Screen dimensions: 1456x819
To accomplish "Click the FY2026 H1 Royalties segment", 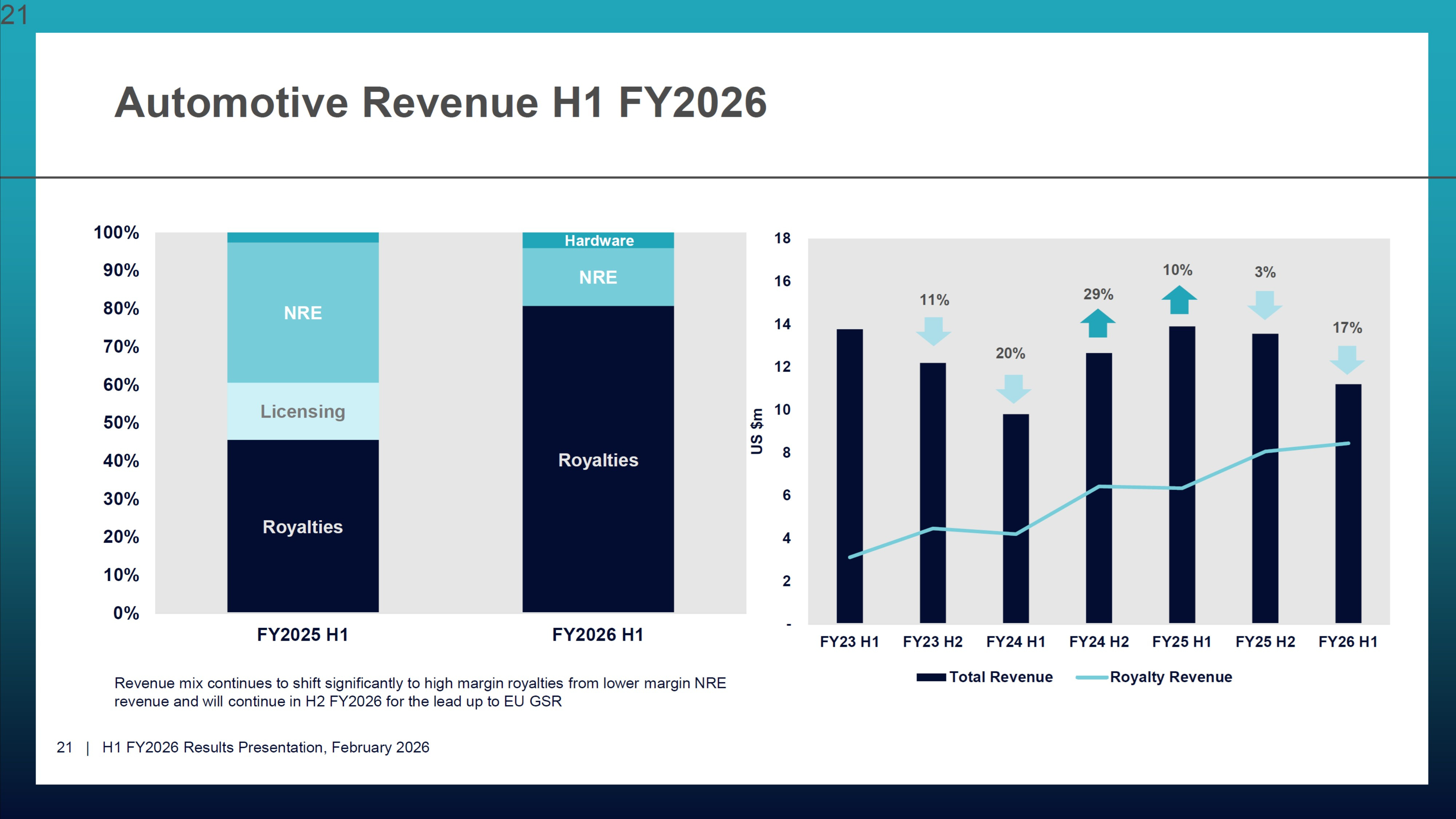I will click(598, 459).
